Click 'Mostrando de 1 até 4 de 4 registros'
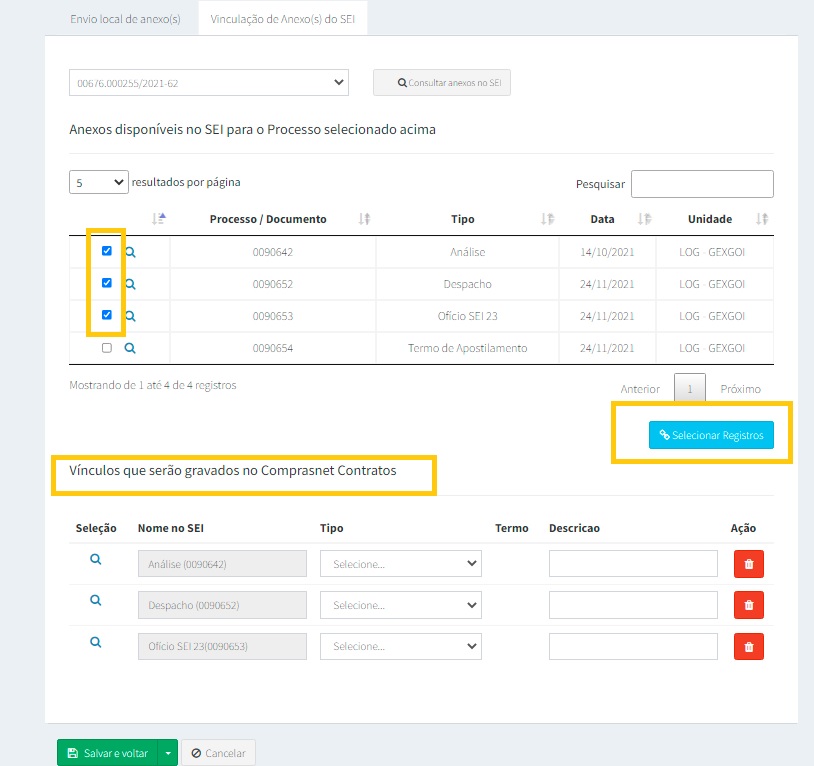Image resolution: width=814 pixels, height=766 pixels. (x=153, y=385)
